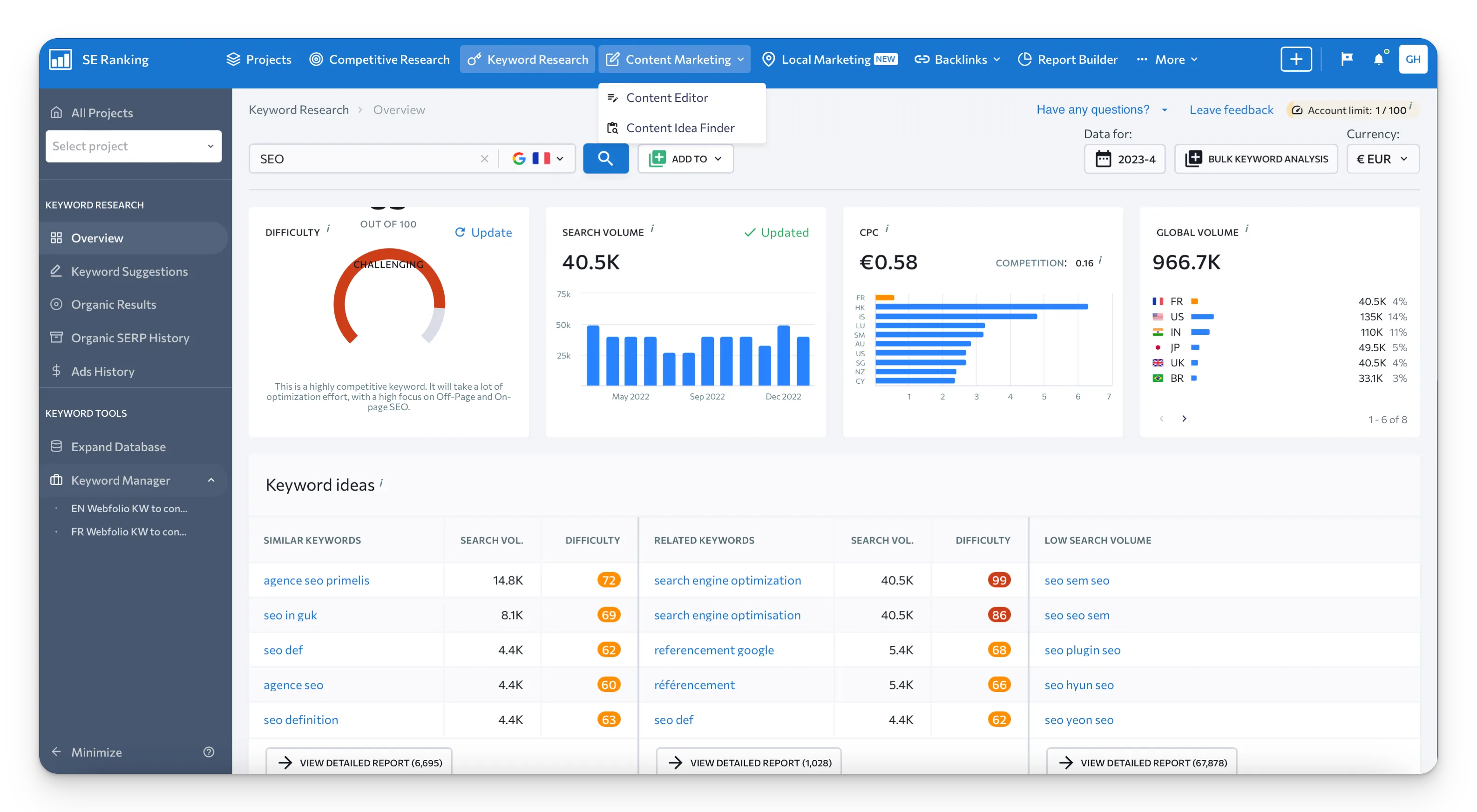Image resolution: width=1477 pixels, height=812 pixels.
Task: Open the GH account avatar
Action: click(x=1413, y=59)
